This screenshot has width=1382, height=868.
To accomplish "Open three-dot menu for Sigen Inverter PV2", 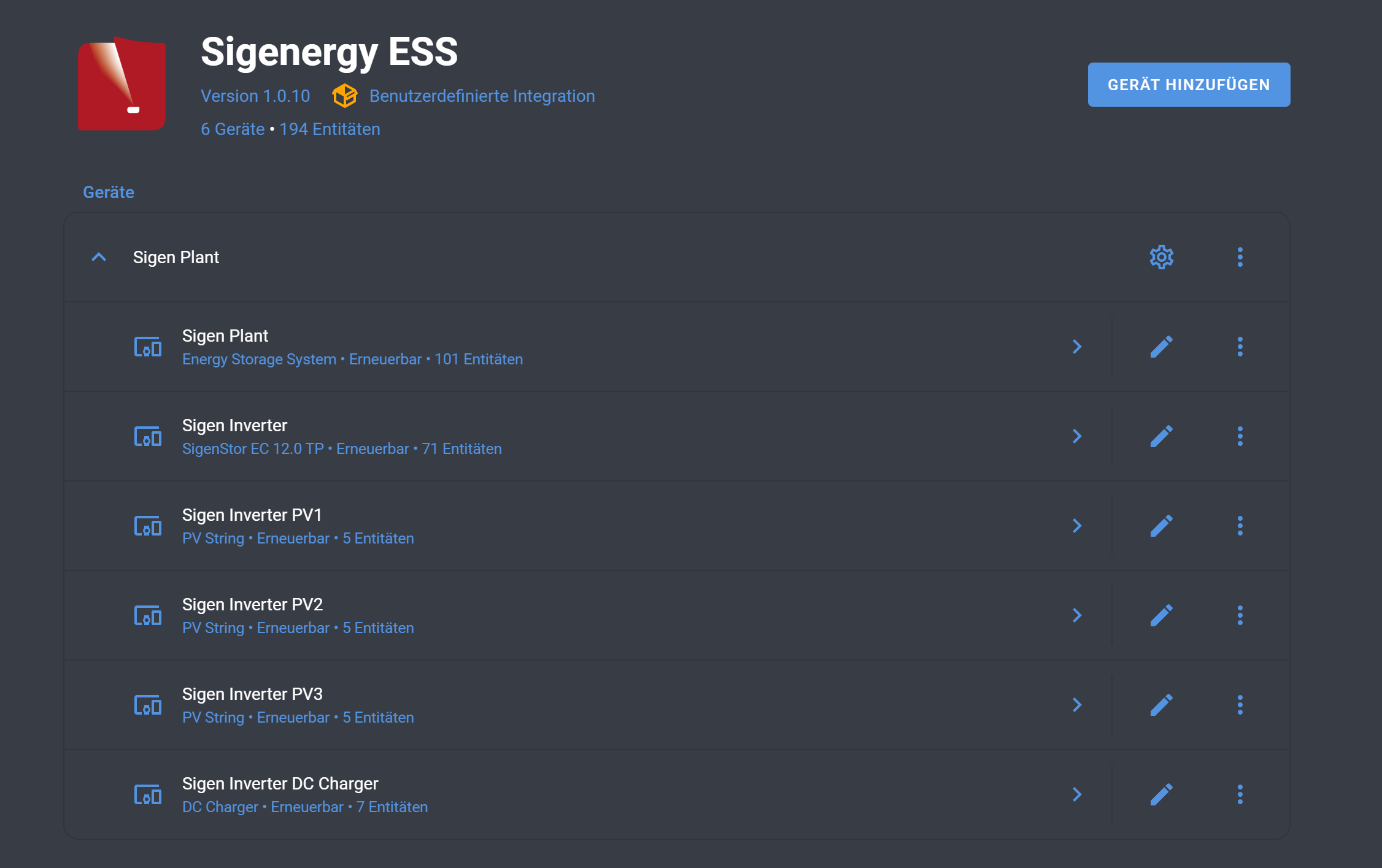I will click(x=1240, y=615).
